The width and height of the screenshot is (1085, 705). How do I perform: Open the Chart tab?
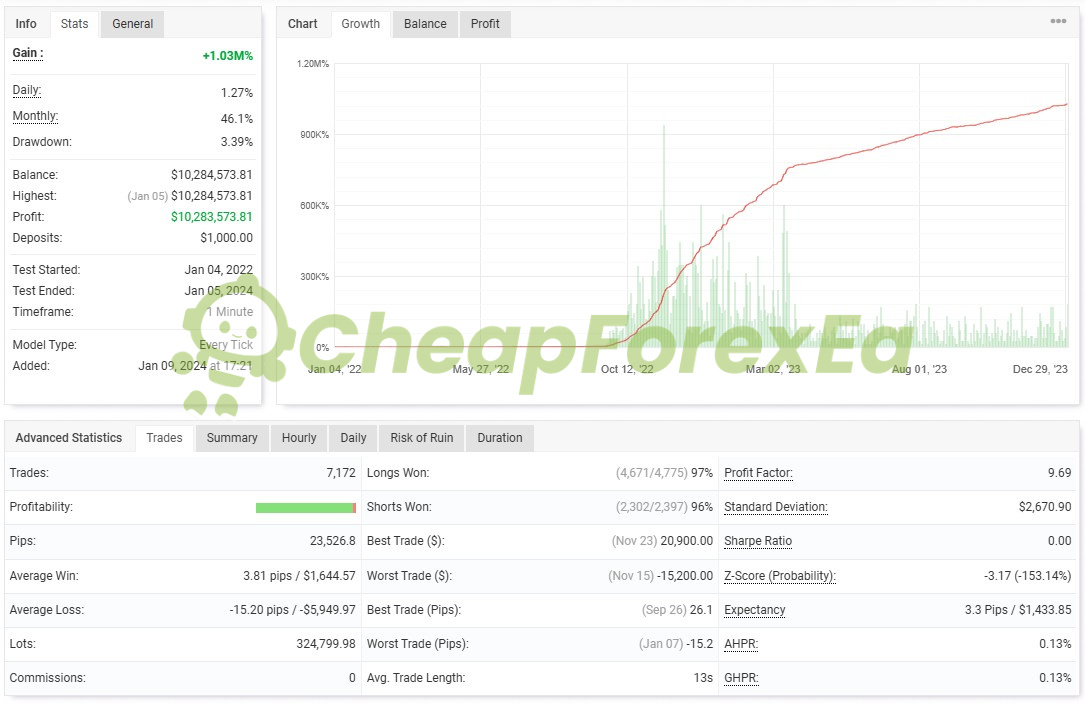302,24
